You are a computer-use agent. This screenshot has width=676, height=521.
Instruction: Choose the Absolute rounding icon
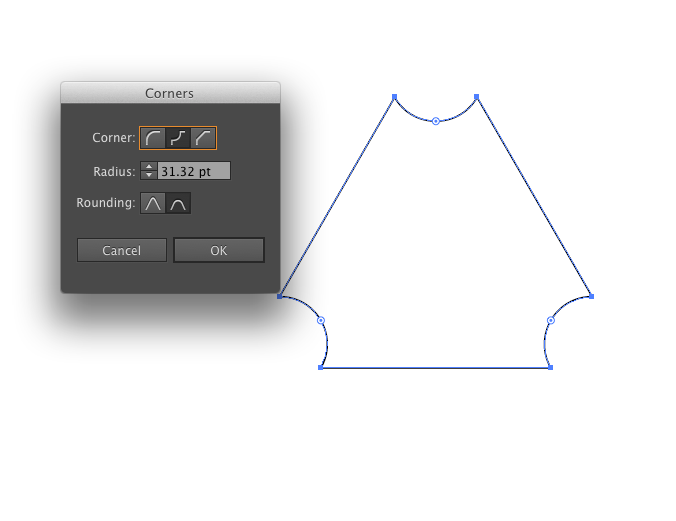coord(153,203)
